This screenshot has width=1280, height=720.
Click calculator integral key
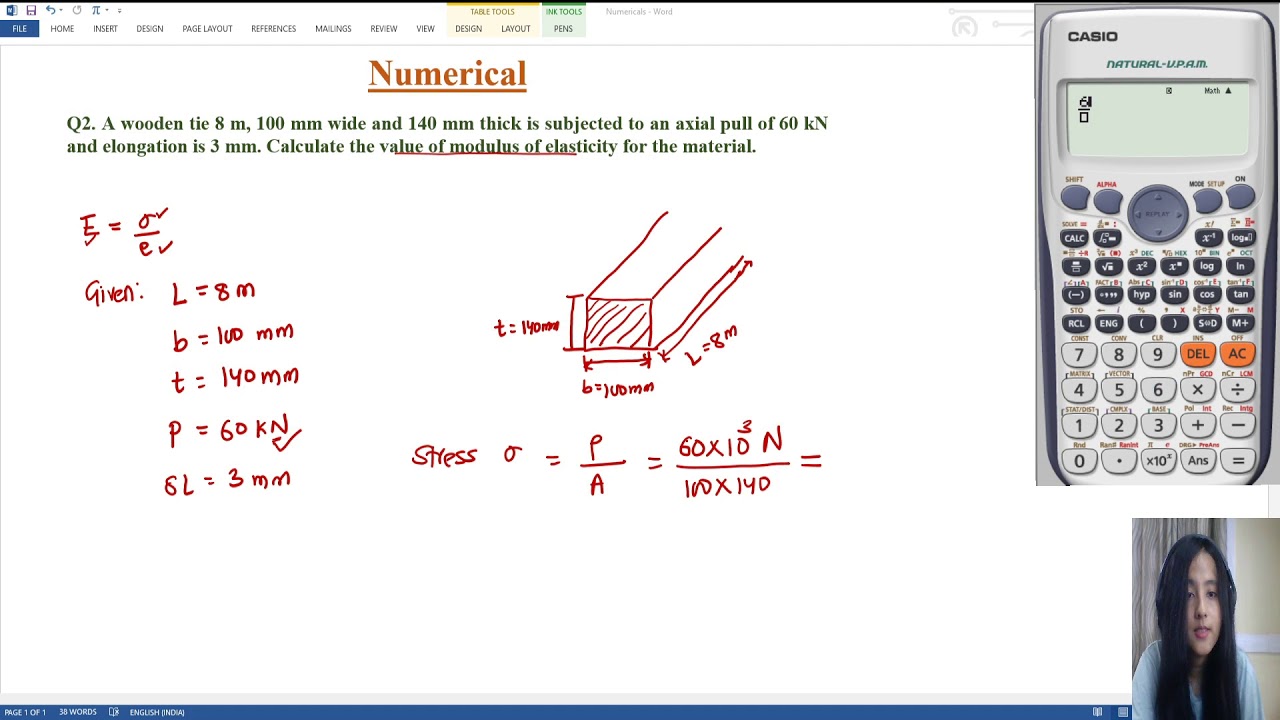click(1107, 238)
